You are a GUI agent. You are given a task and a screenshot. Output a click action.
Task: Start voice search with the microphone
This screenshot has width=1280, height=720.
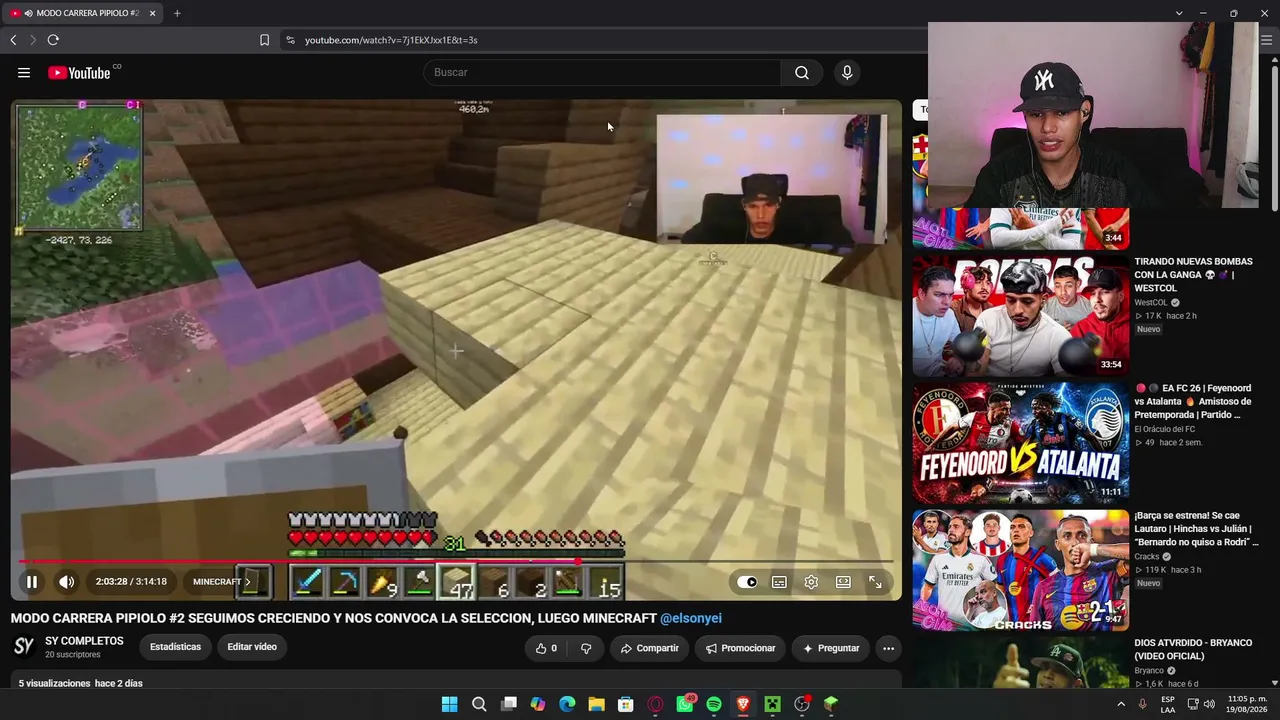847,72
